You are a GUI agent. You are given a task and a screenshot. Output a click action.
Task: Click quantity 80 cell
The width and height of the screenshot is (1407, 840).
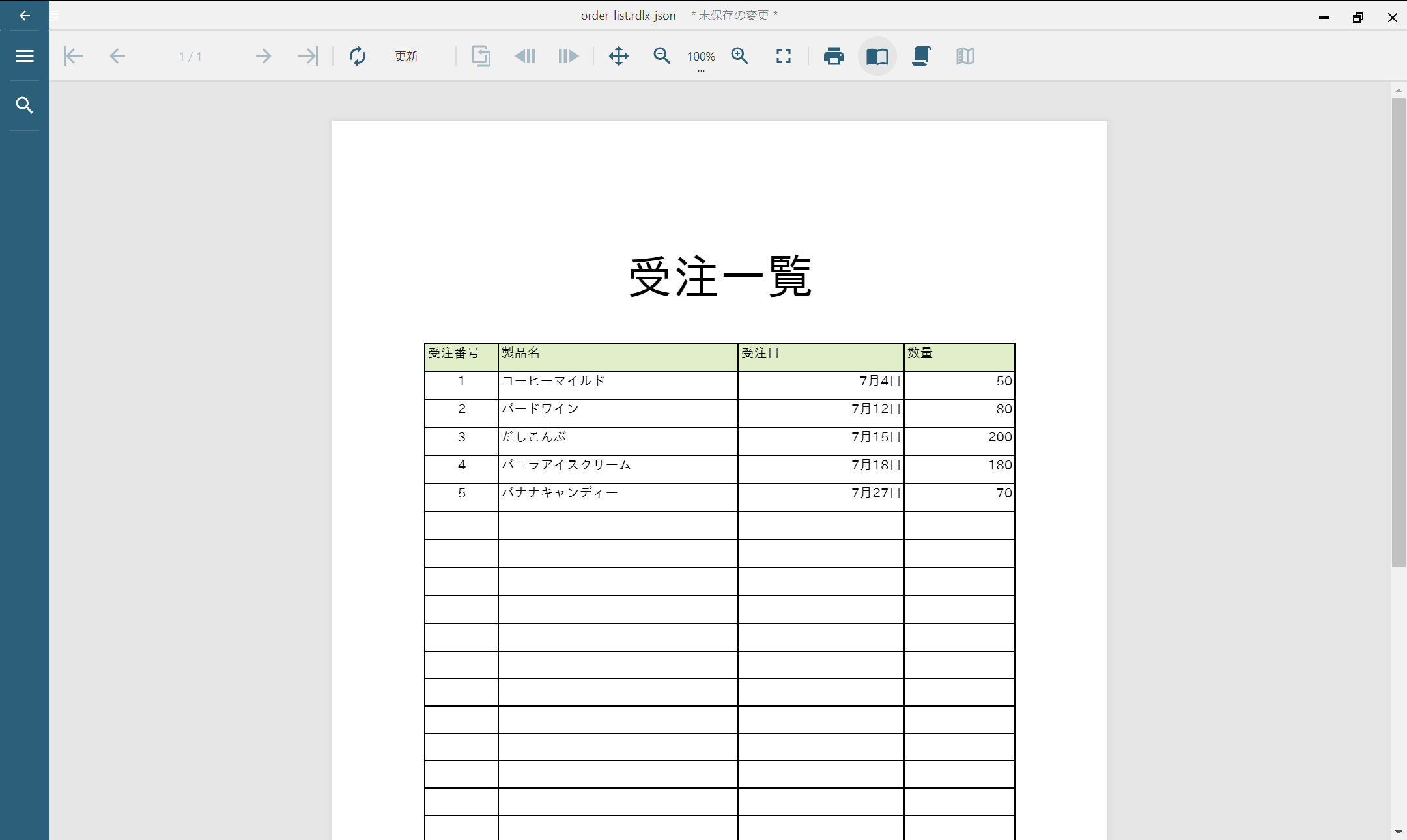[x=959, y=413]
